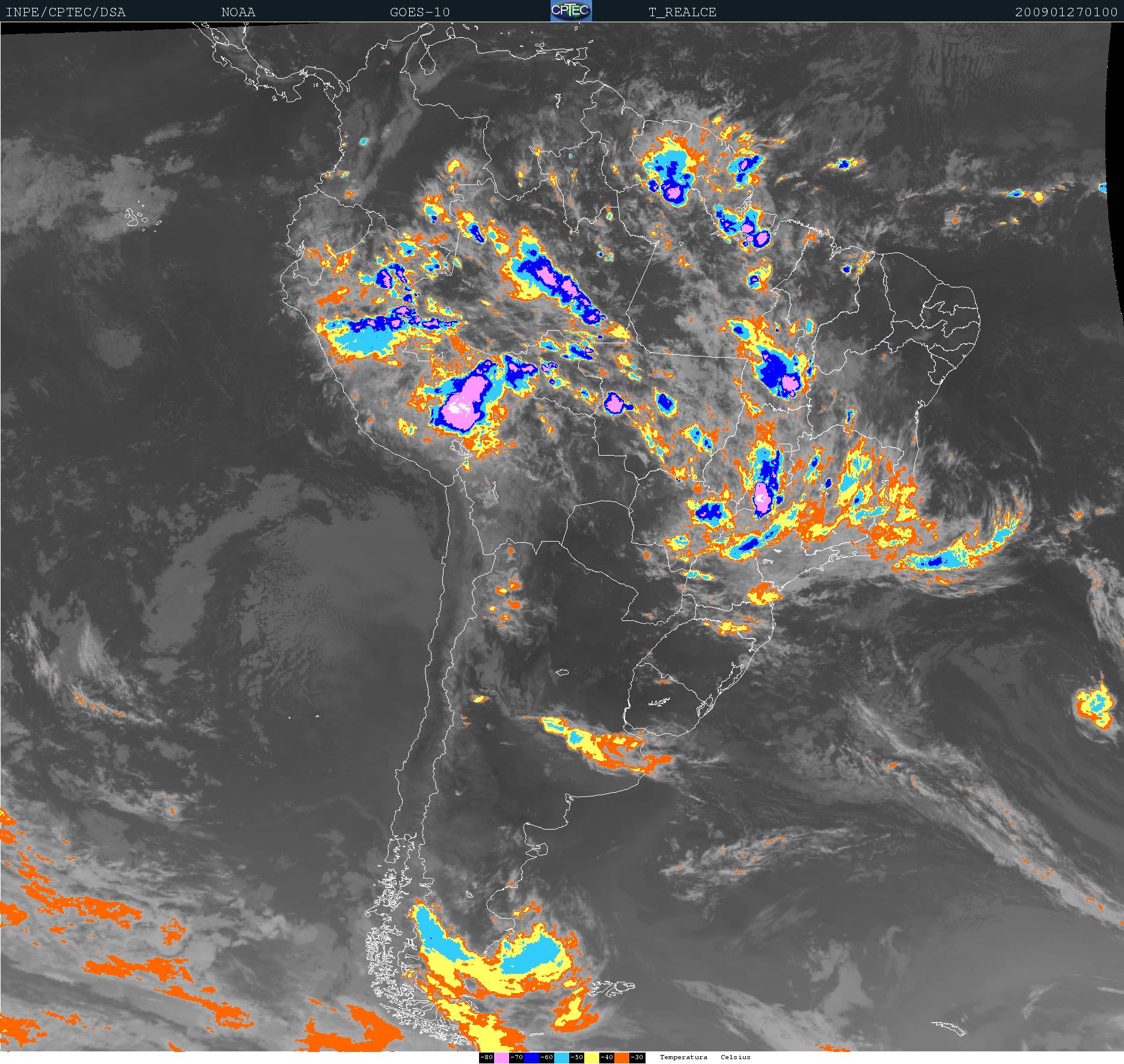Click the -40 legend value
This screenshot has height=1064, width=1124.
pos(606,1057)
